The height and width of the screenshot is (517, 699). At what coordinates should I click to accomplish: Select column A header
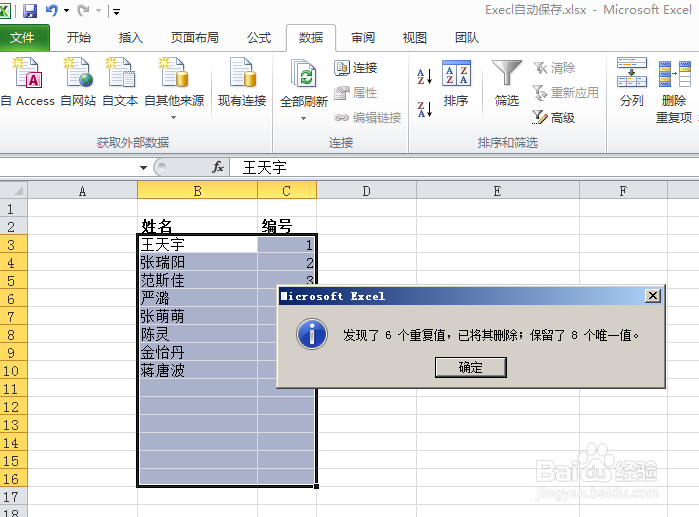[82, 191]
